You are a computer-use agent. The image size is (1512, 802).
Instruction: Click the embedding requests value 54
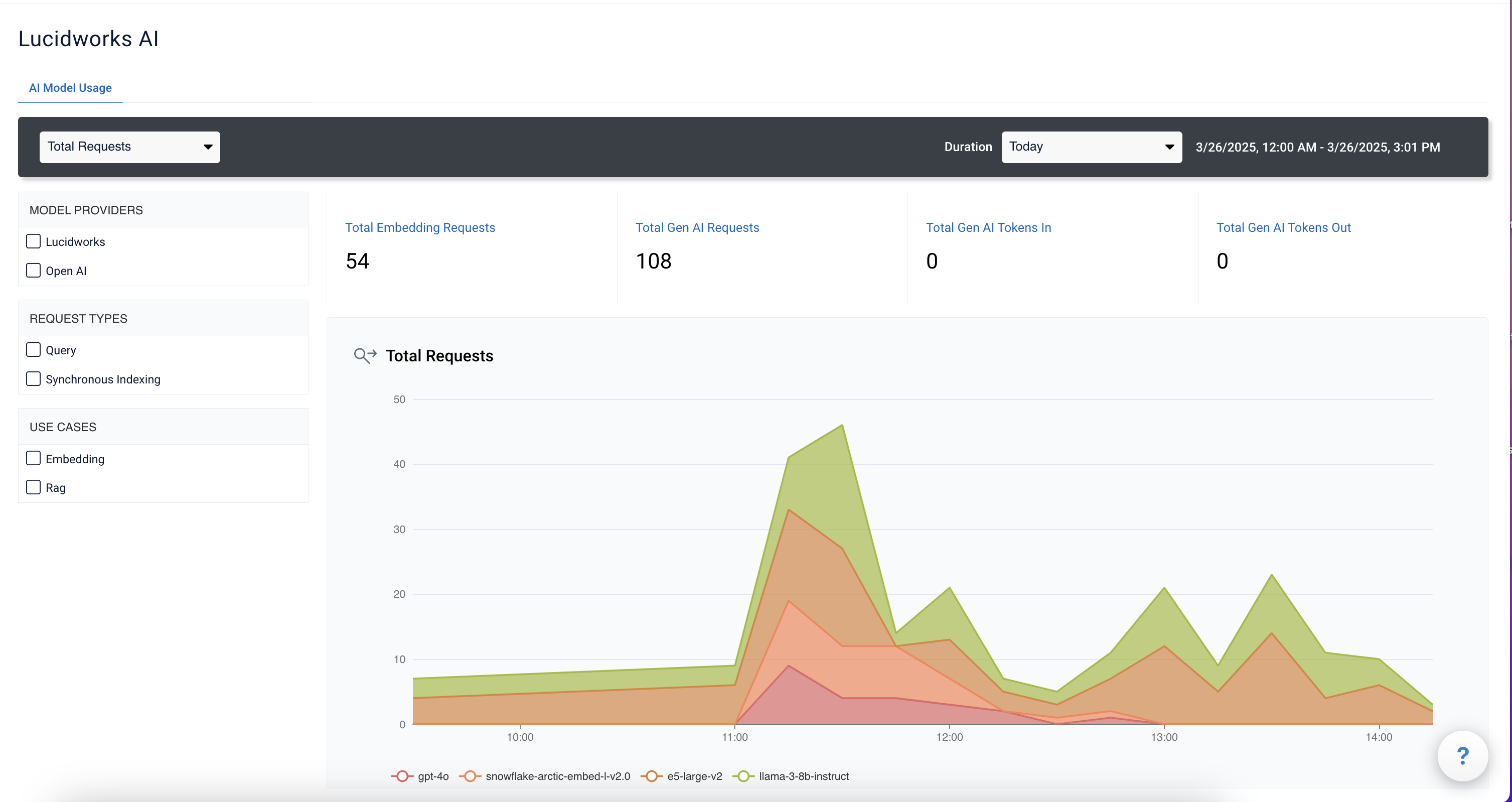tap(358, 260)
